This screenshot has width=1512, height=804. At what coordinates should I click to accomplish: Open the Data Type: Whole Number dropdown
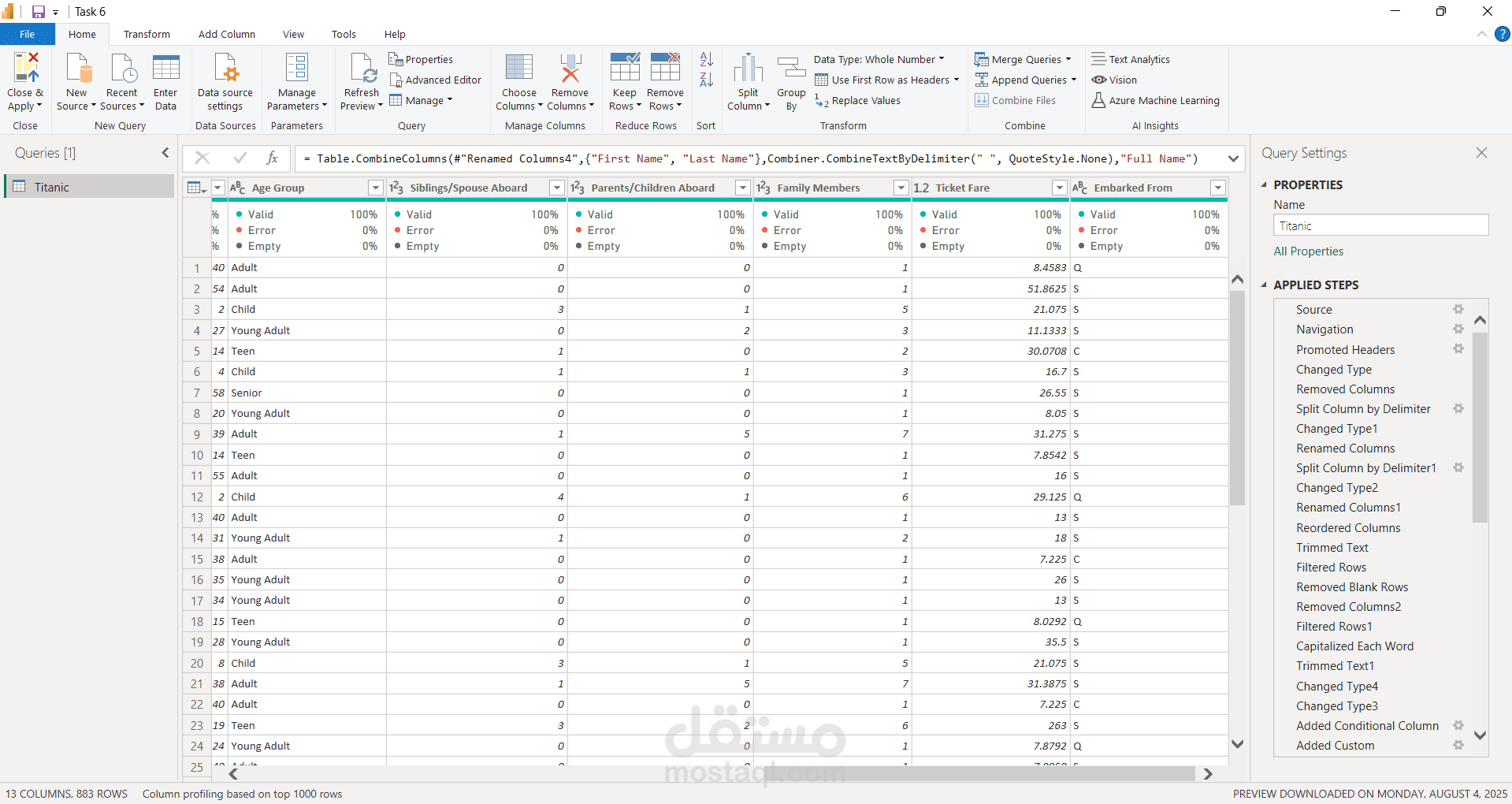[879, 60]
